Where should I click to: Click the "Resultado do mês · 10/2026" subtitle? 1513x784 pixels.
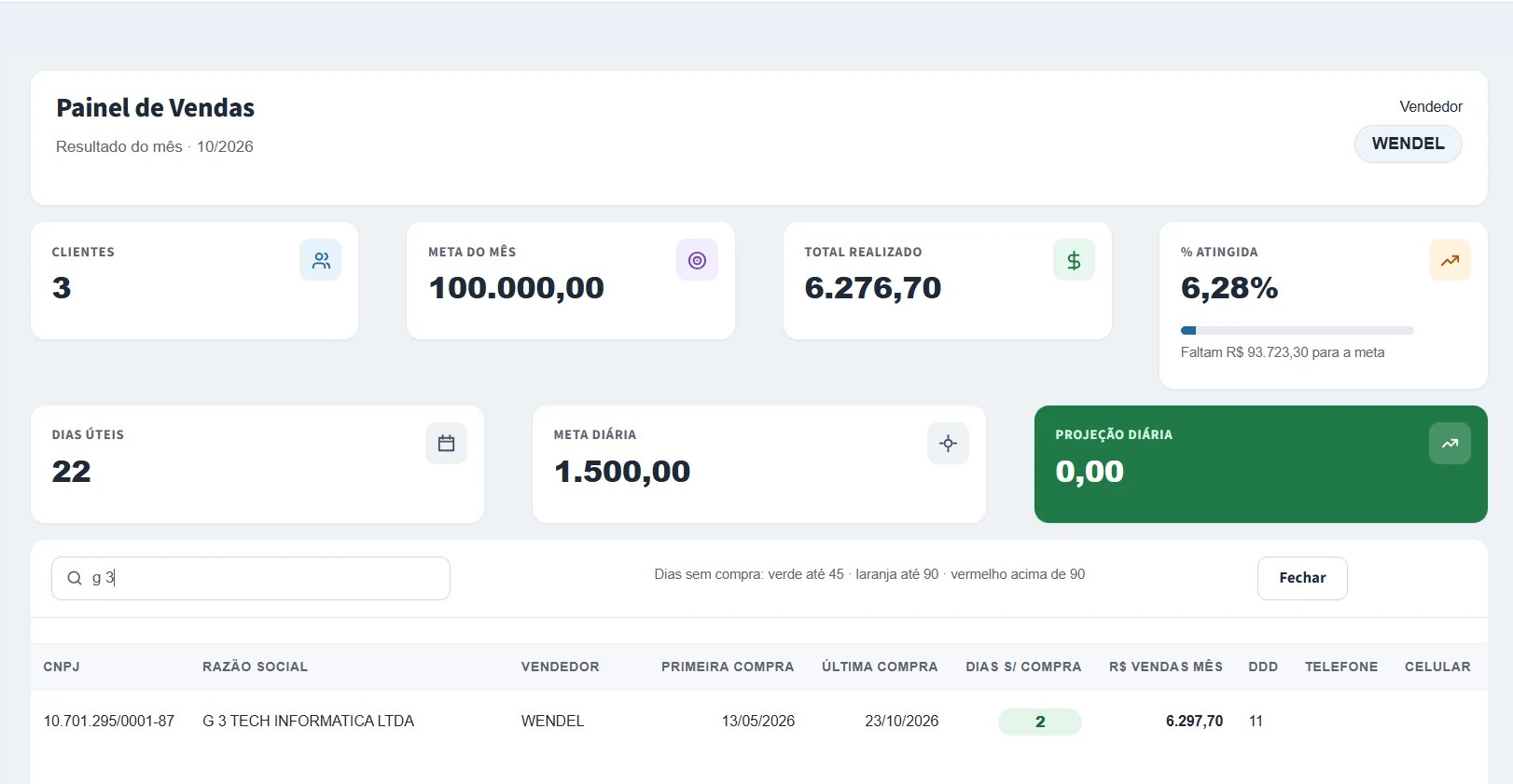155,146
